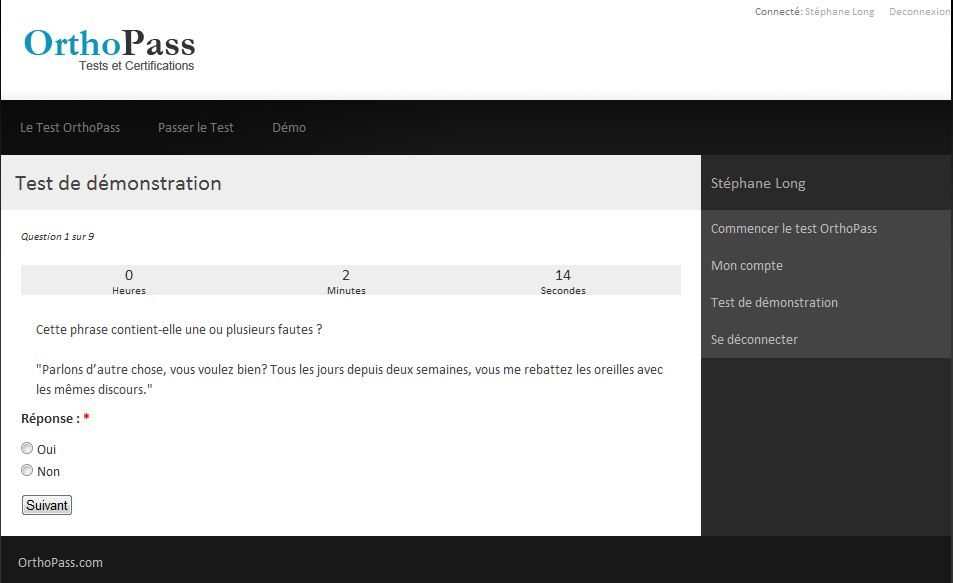Image resolution: width=953 pixels, height=583 pixels.
Task: Click the OrthoPass logo
Action: [110, 49]
